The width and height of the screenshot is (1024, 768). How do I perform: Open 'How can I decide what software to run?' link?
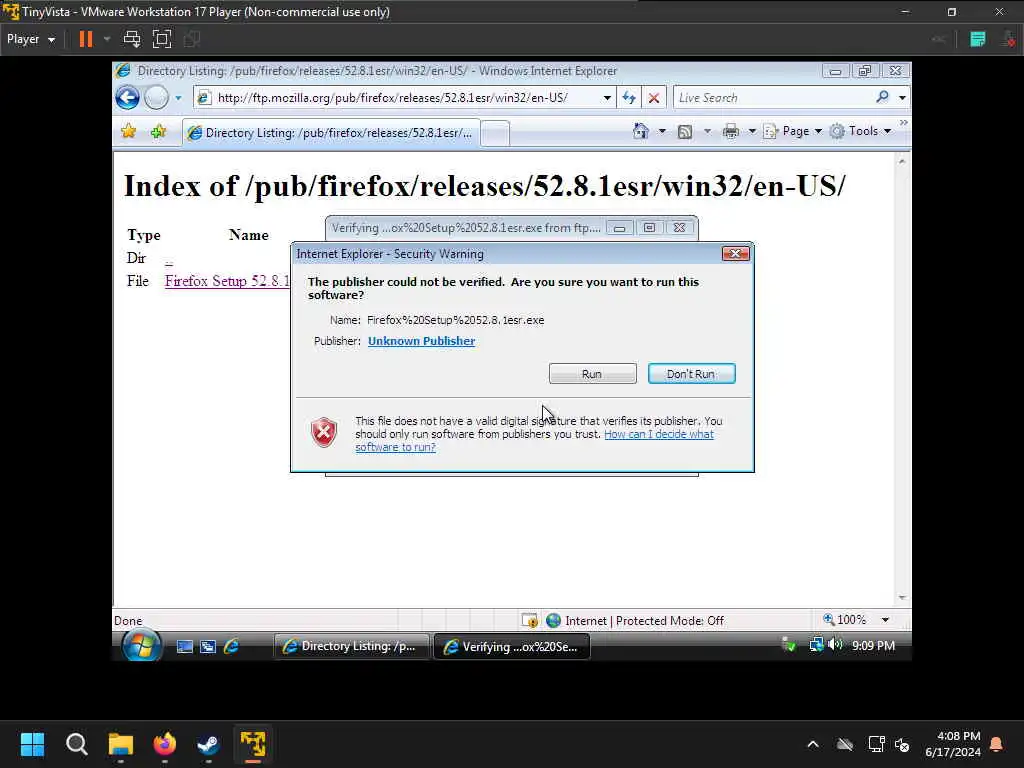coord(534,441)
